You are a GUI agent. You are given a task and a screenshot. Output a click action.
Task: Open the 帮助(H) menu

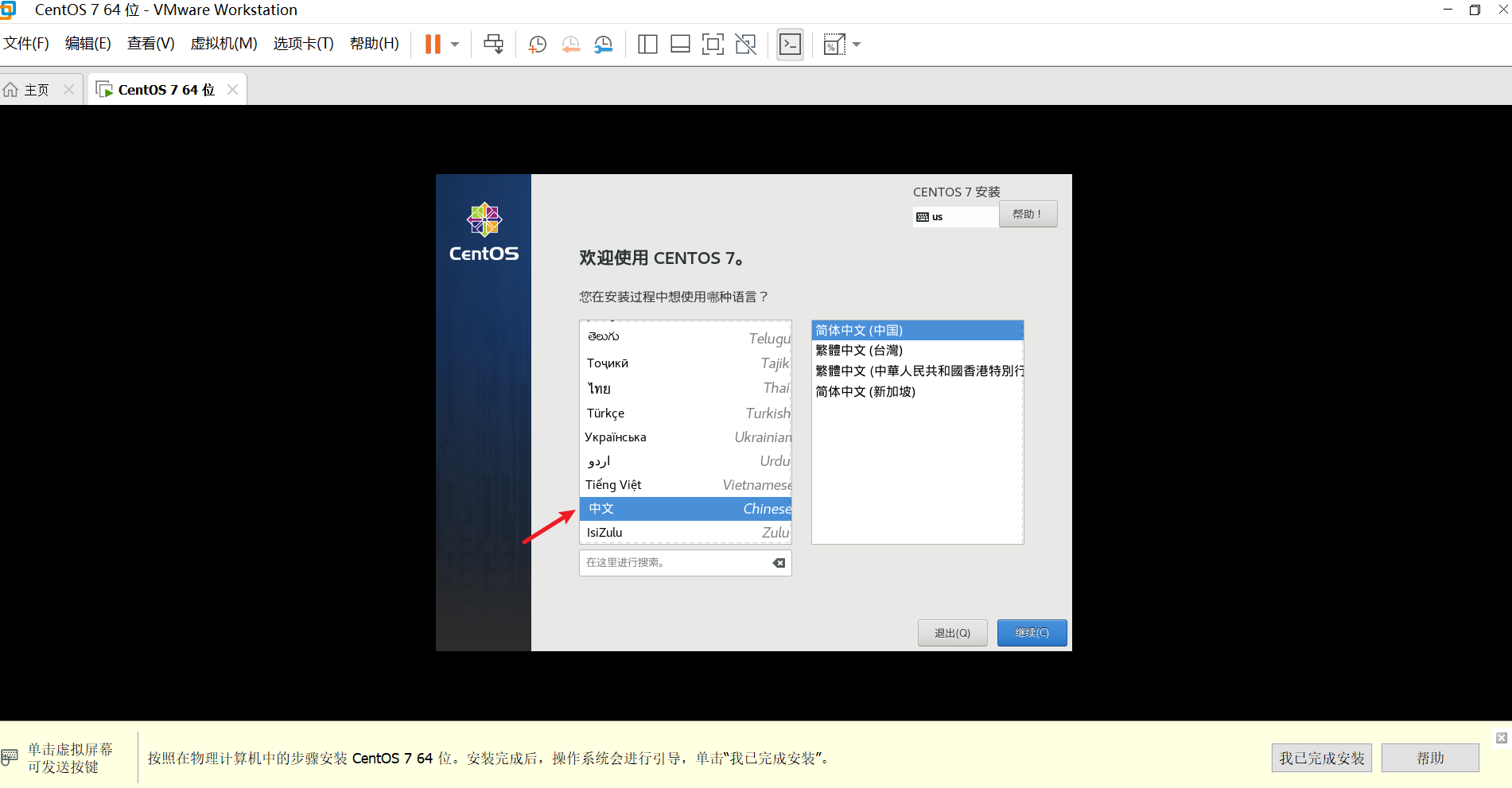(x=374, y=44)
